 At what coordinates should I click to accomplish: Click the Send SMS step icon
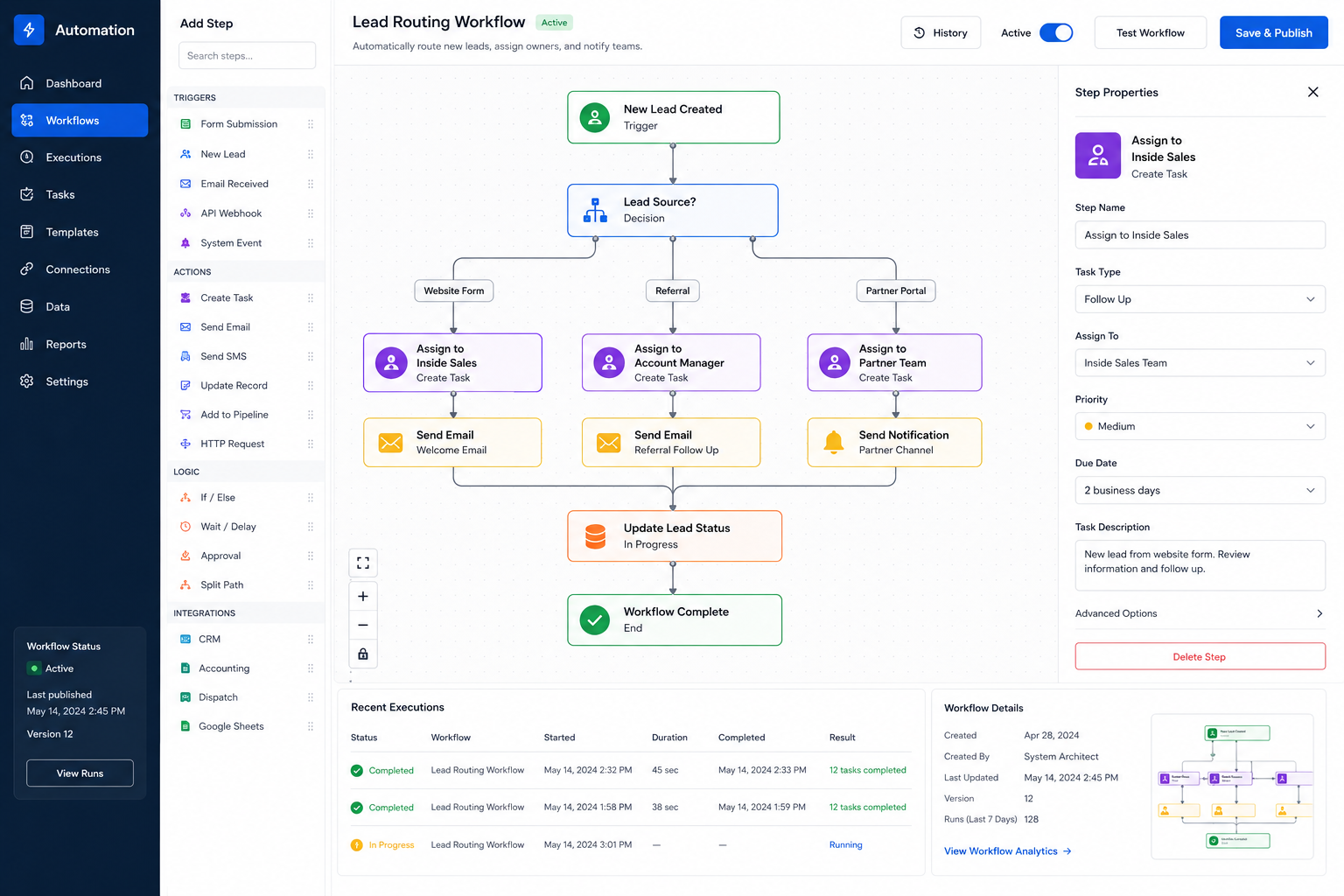pyautogui.click(x=185, y=357)
